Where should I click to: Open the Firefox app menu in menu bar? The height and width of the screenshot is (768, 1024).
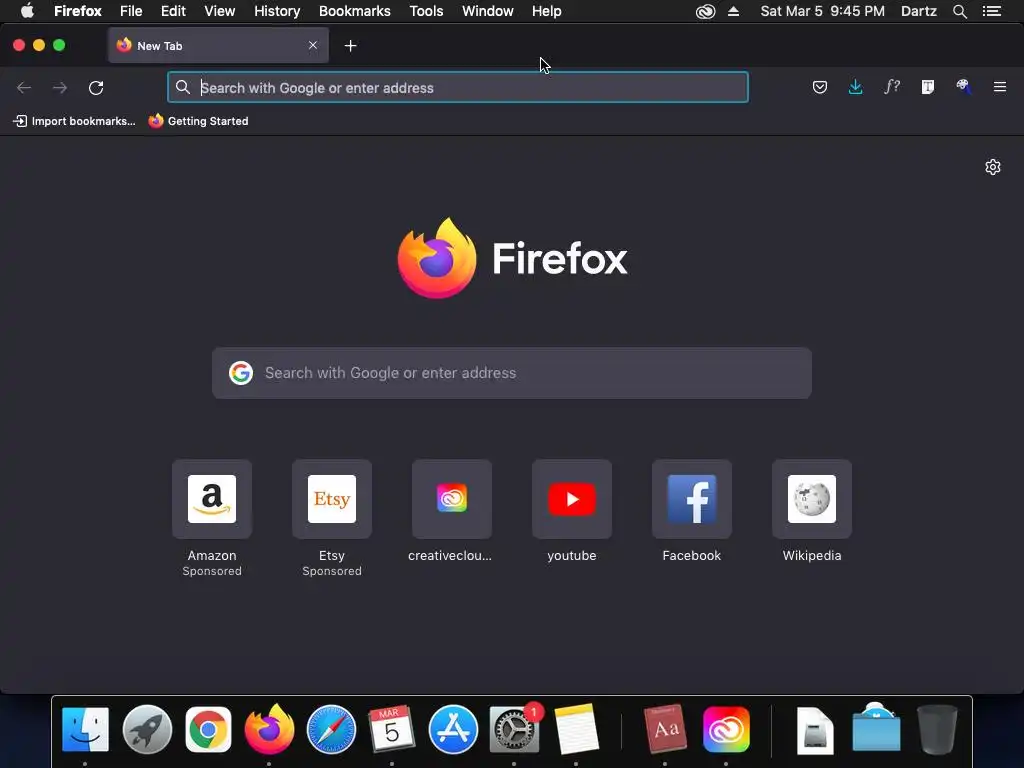coord(78,11)
